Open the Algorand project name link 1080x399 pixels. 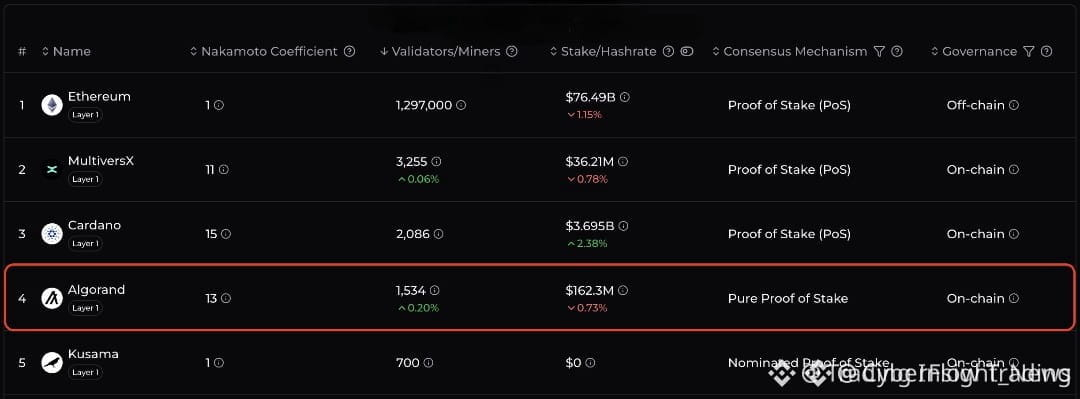[96, 290]
